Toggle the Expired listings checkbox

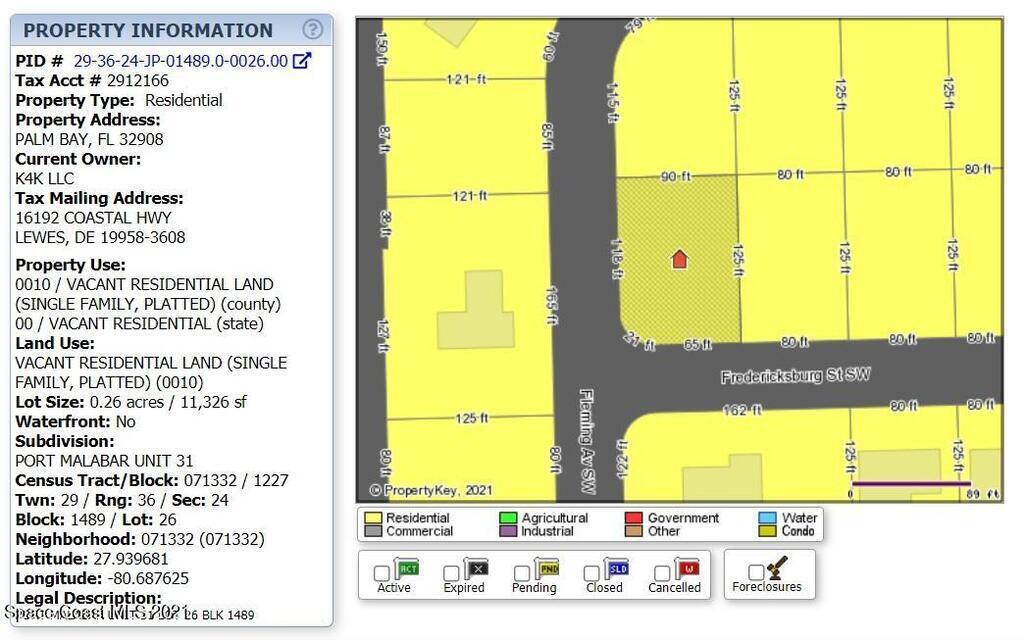click(x=451, y=573)
